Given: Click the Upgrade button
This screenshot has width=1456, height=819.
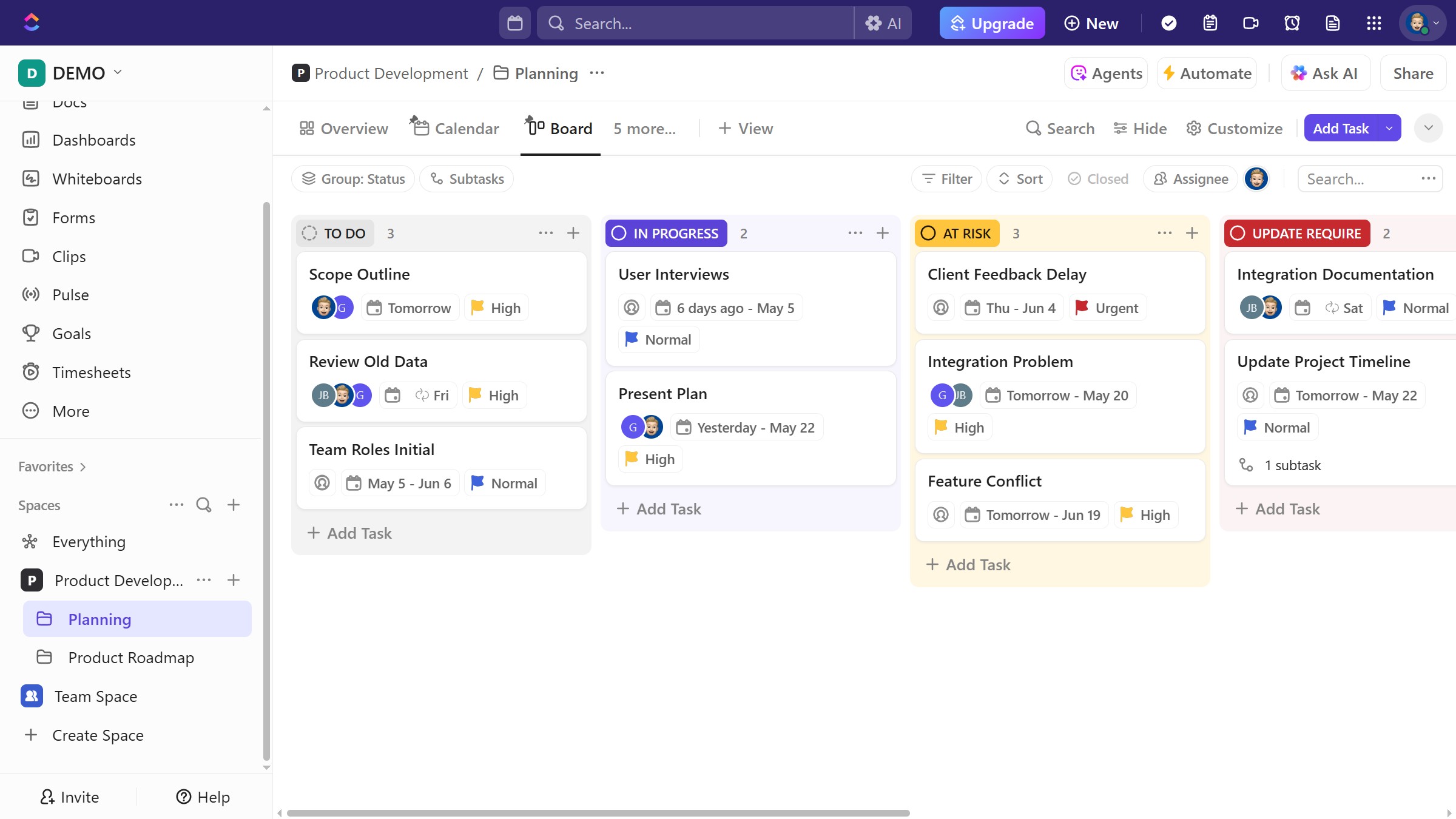Looking at the screenshot, I should pos(992,23).
